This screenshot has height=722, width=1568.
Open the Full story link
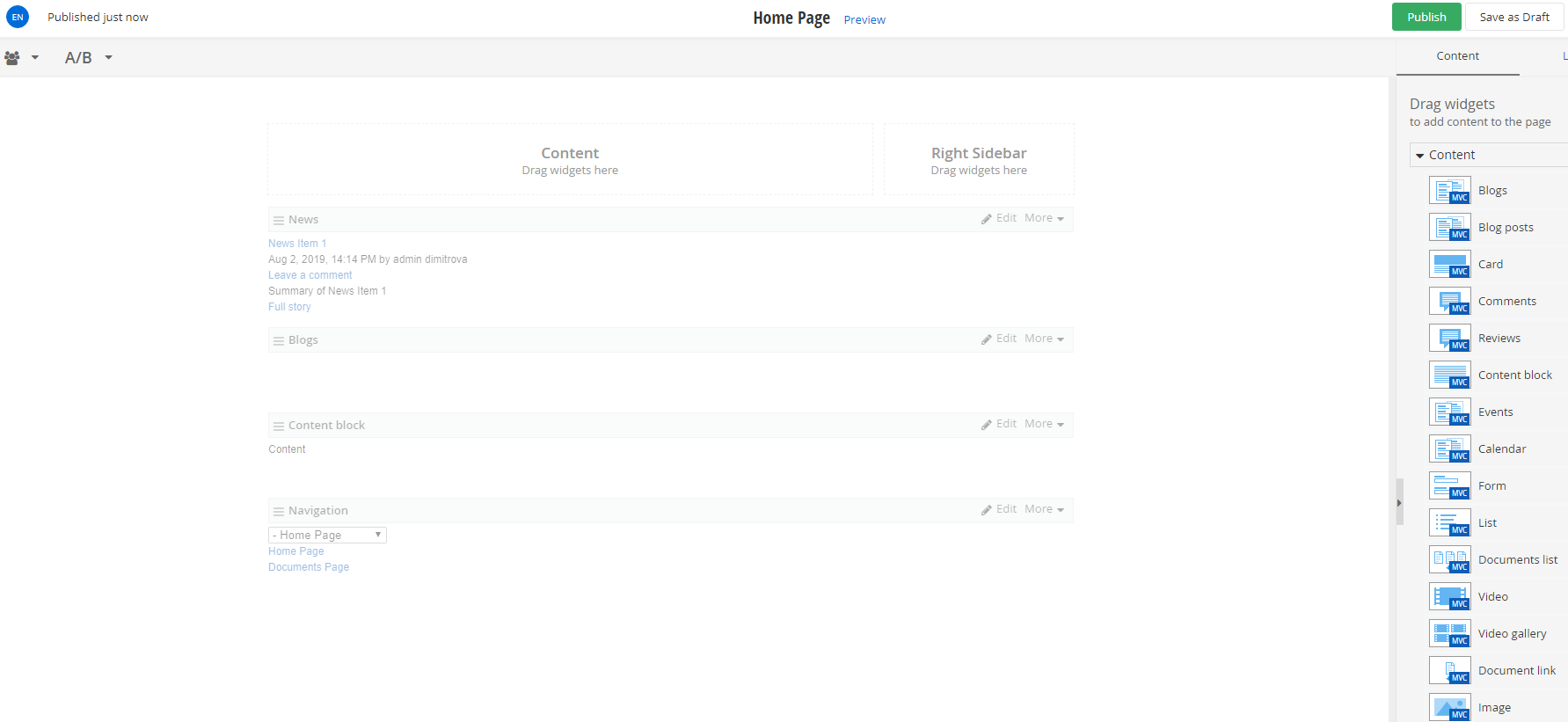coord(289,307)
